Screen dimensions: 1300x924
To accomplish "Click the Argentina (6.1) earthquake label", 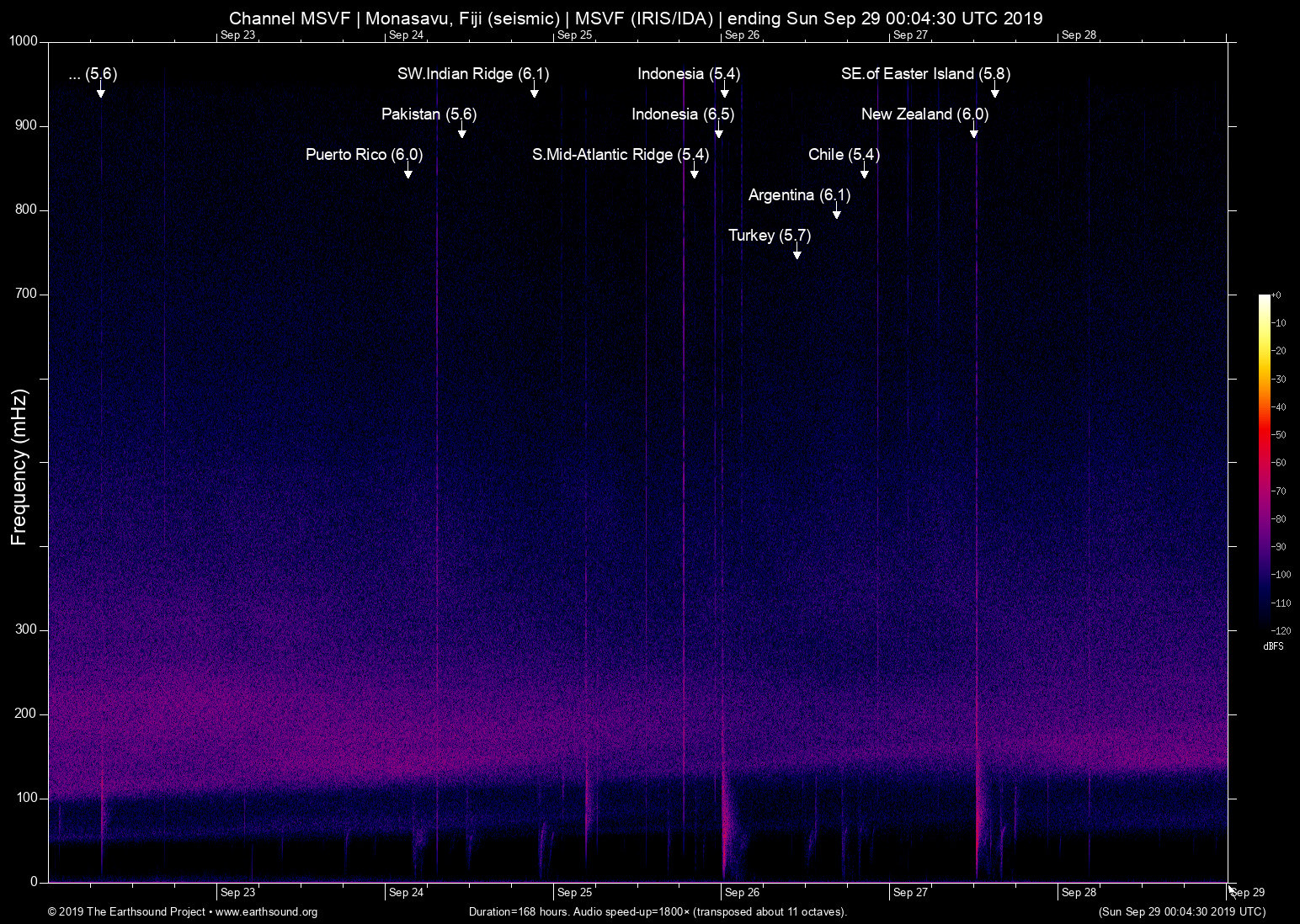I will pos(799,195).
